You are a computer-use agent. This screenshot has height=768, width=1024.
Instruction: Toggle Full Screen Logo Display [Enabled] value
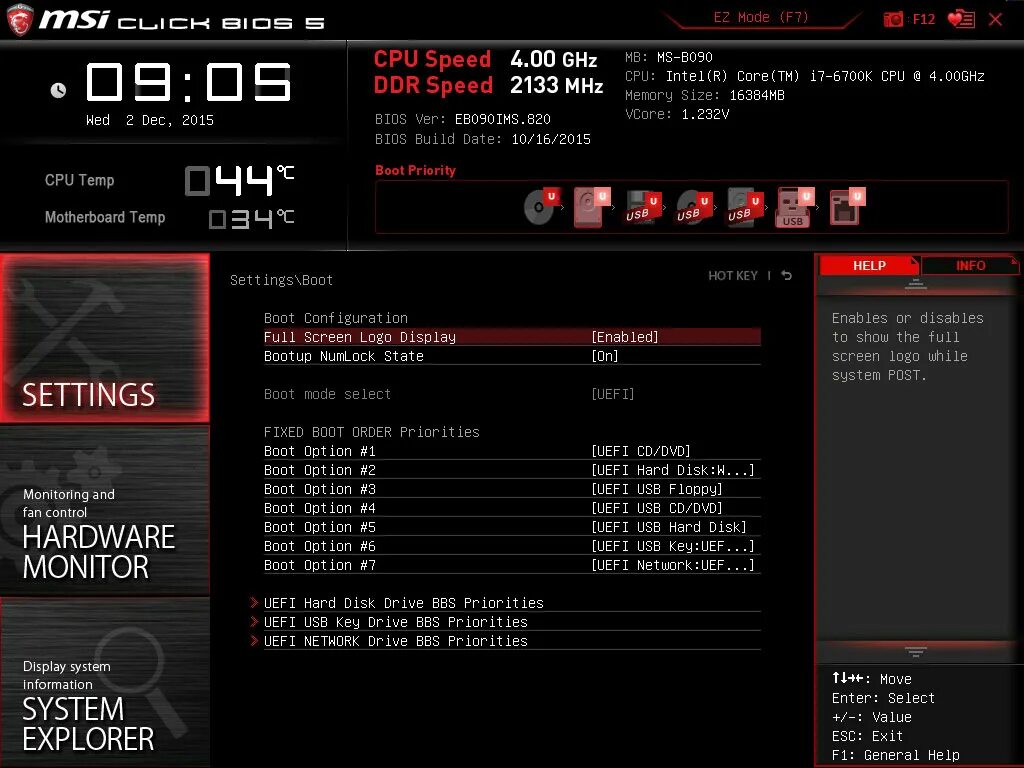(x=624, y=337)
